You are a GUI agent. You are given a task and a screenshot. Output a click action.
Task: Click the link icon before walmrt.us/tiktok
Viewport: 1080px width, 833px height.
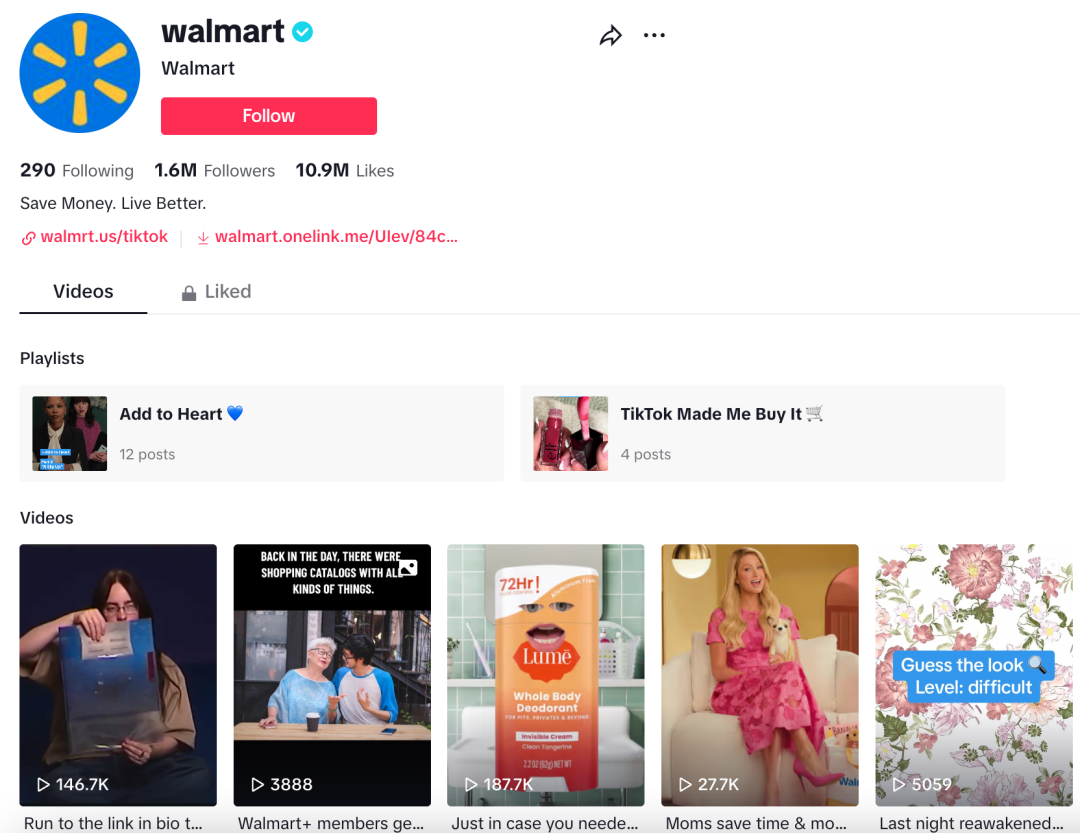(x=28, y=238)
